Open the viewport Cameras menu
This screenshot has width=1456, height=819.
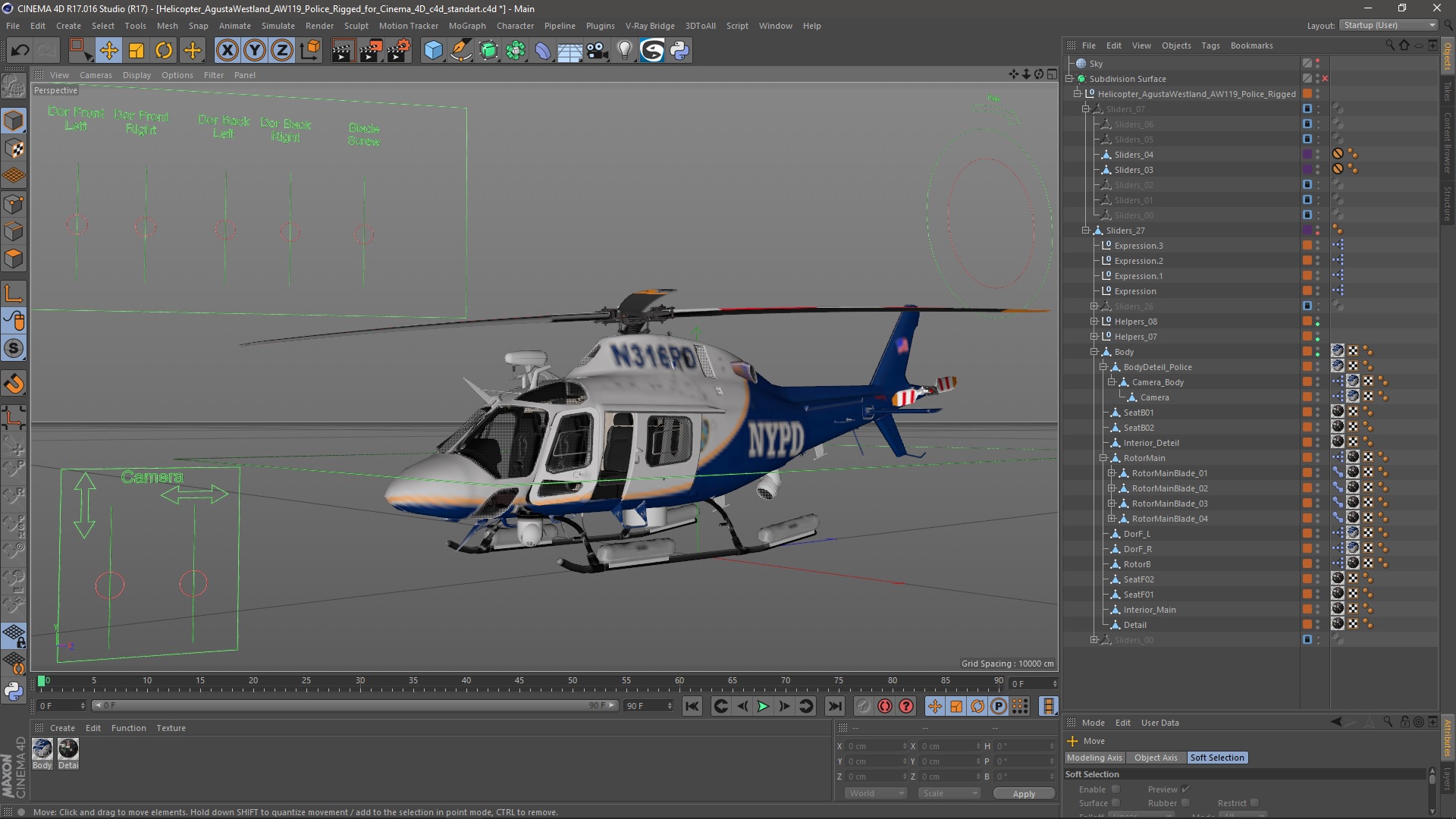pyautogui.click(x=96, y=75)
